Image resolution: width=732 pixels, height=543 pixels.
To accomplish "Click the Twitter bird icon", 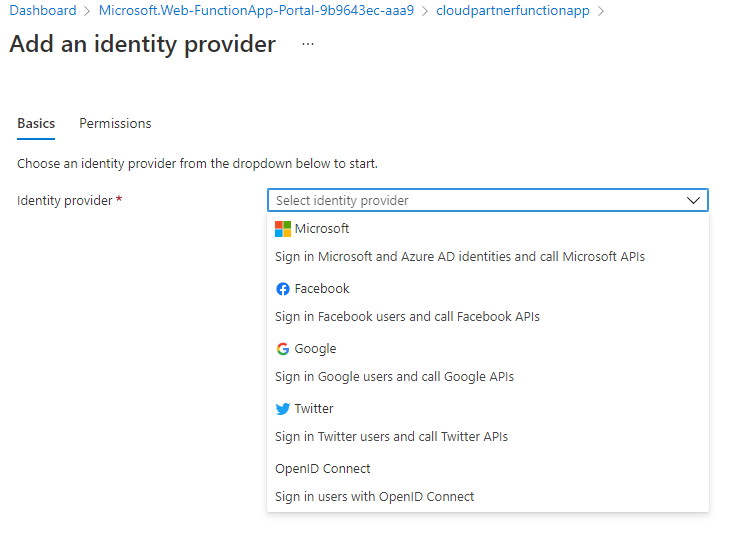I will pyautogui.click(x=283, y=409).
